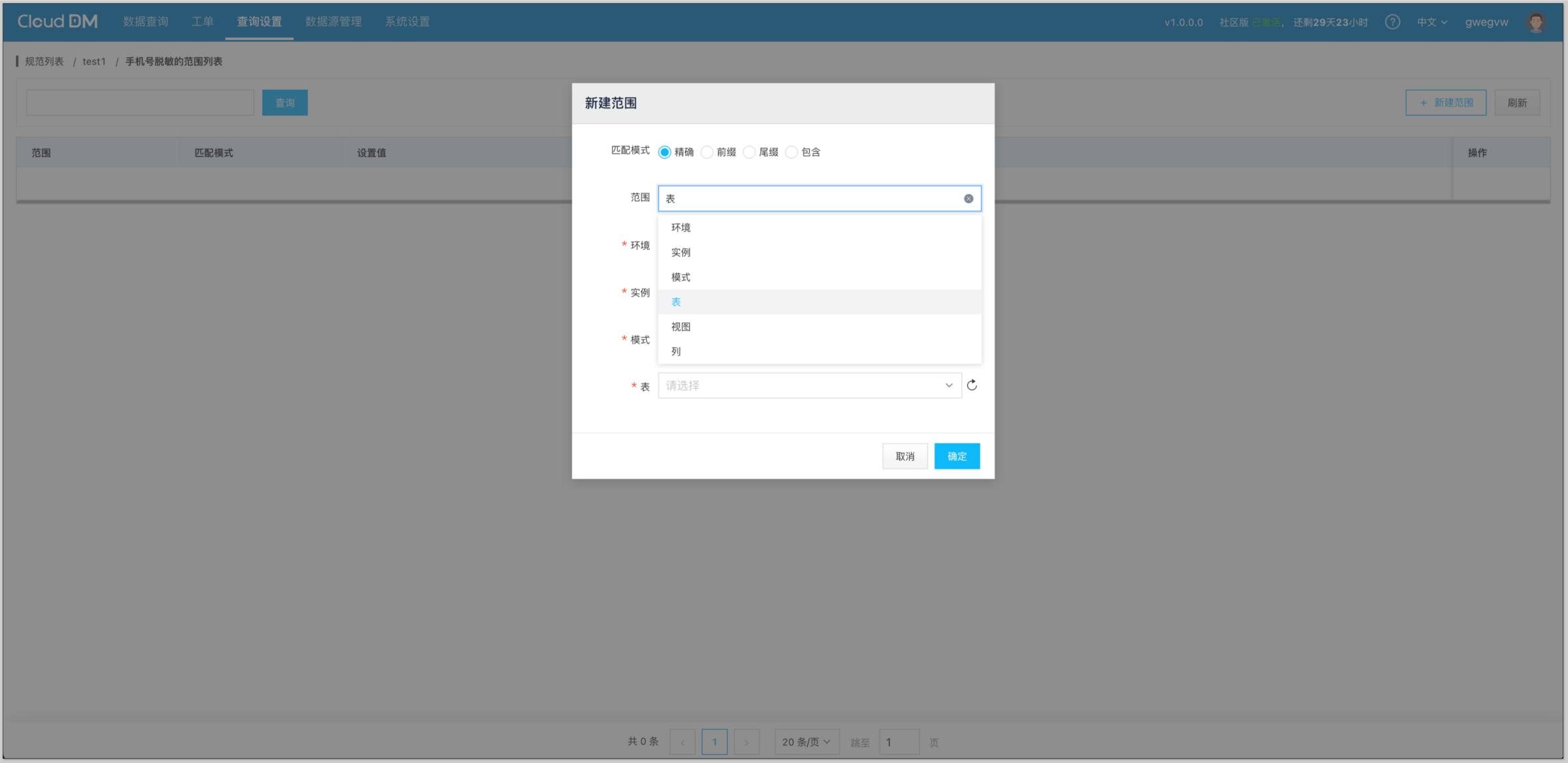Choose 列 option in the list

click(x=676, y=352)
